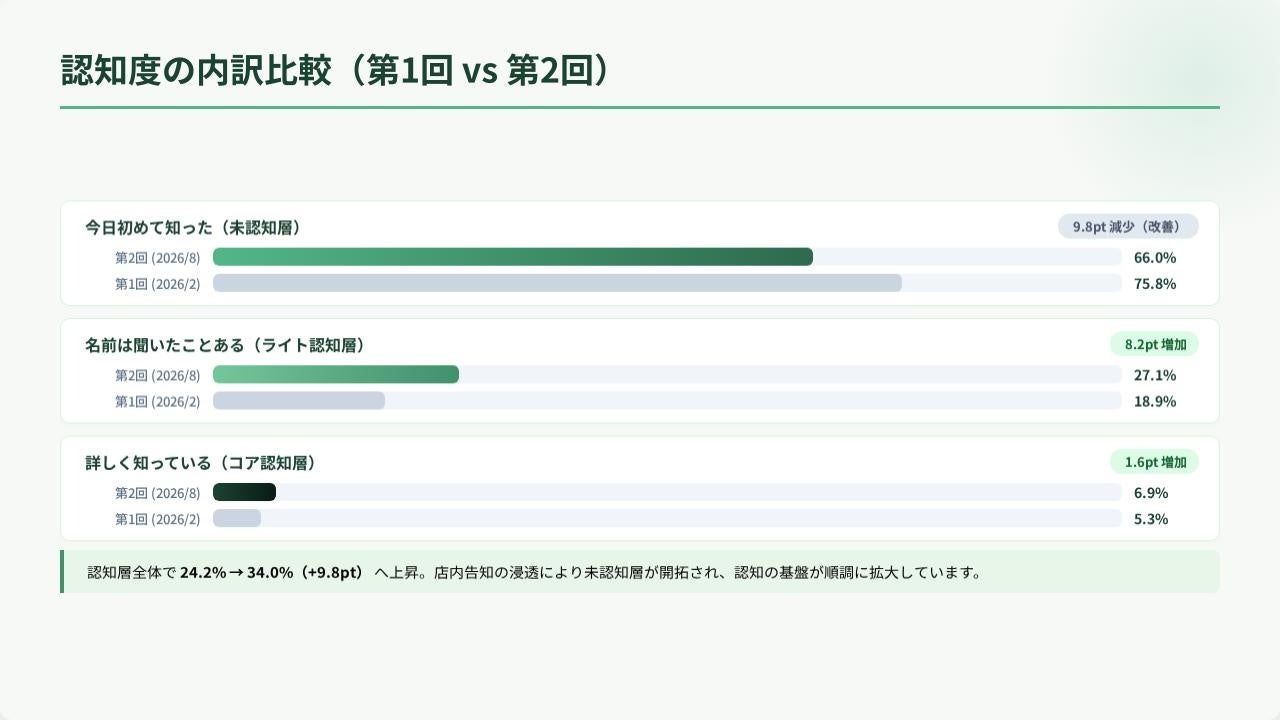This screenshot has height=720, width=1280.
Task: Click heading 詳しく知っている（コア認知層）
Action: click(201, 463)
